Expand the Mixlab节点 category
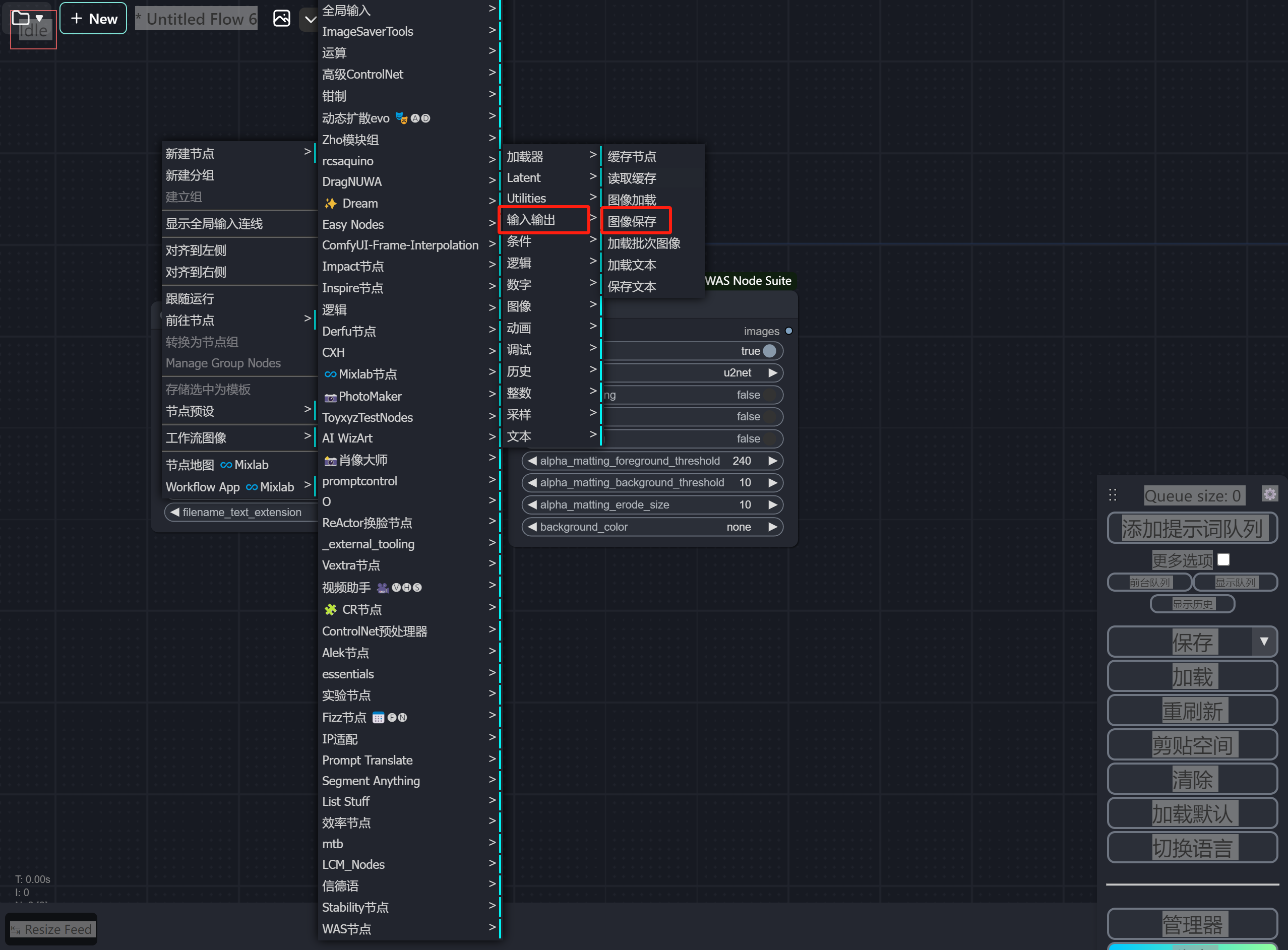The width and height of the screenshot is (1288, 950). pyautogui.click(x=409, y=374)
